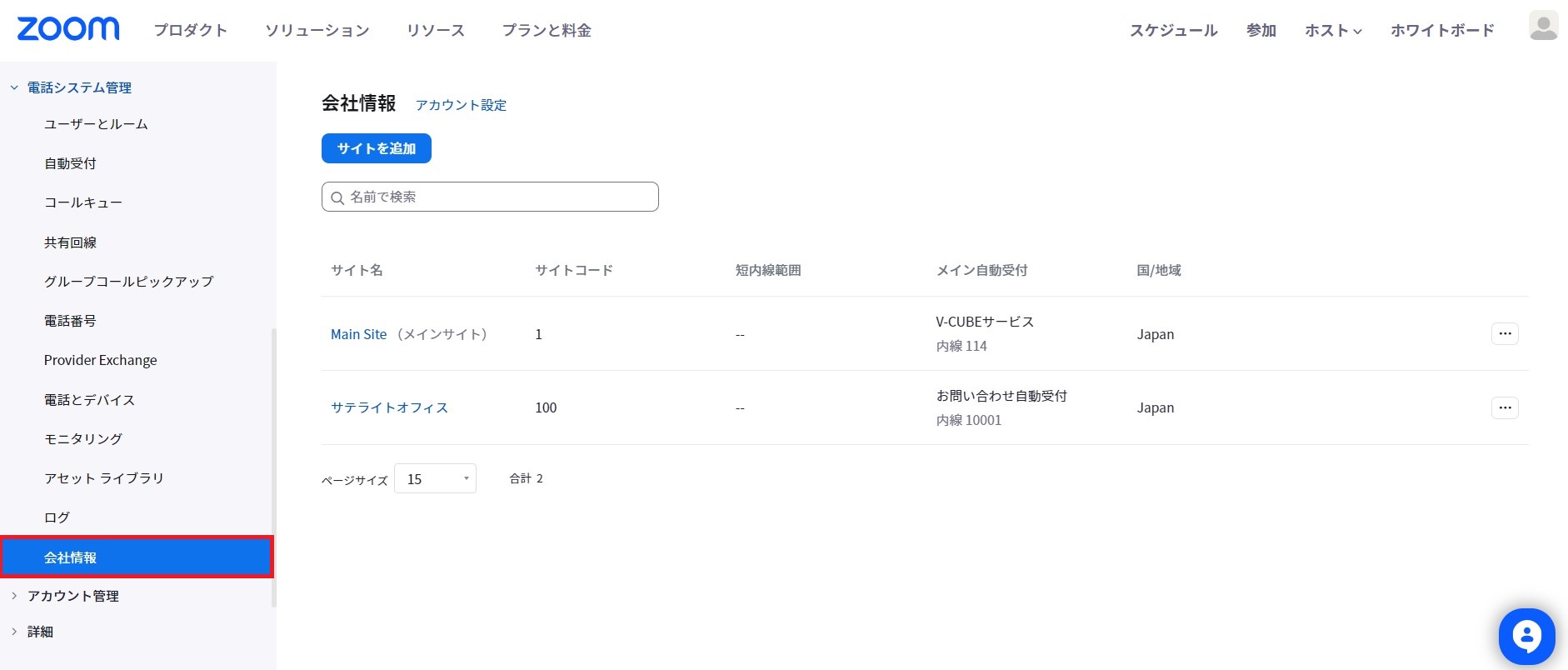Click the search magnifier icon
The image size is (1568, 670).
[x=337, y=197]
